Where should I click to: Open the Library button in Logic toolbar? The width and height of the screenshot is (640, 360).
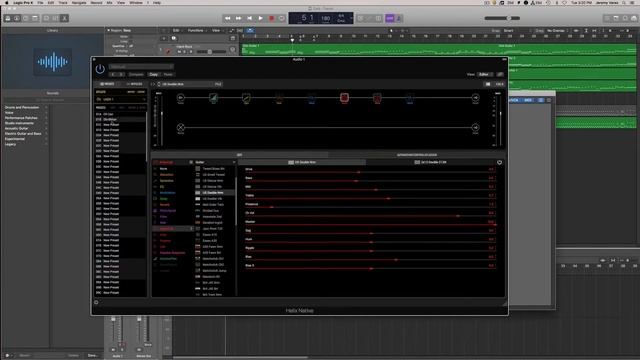(7, 18)
